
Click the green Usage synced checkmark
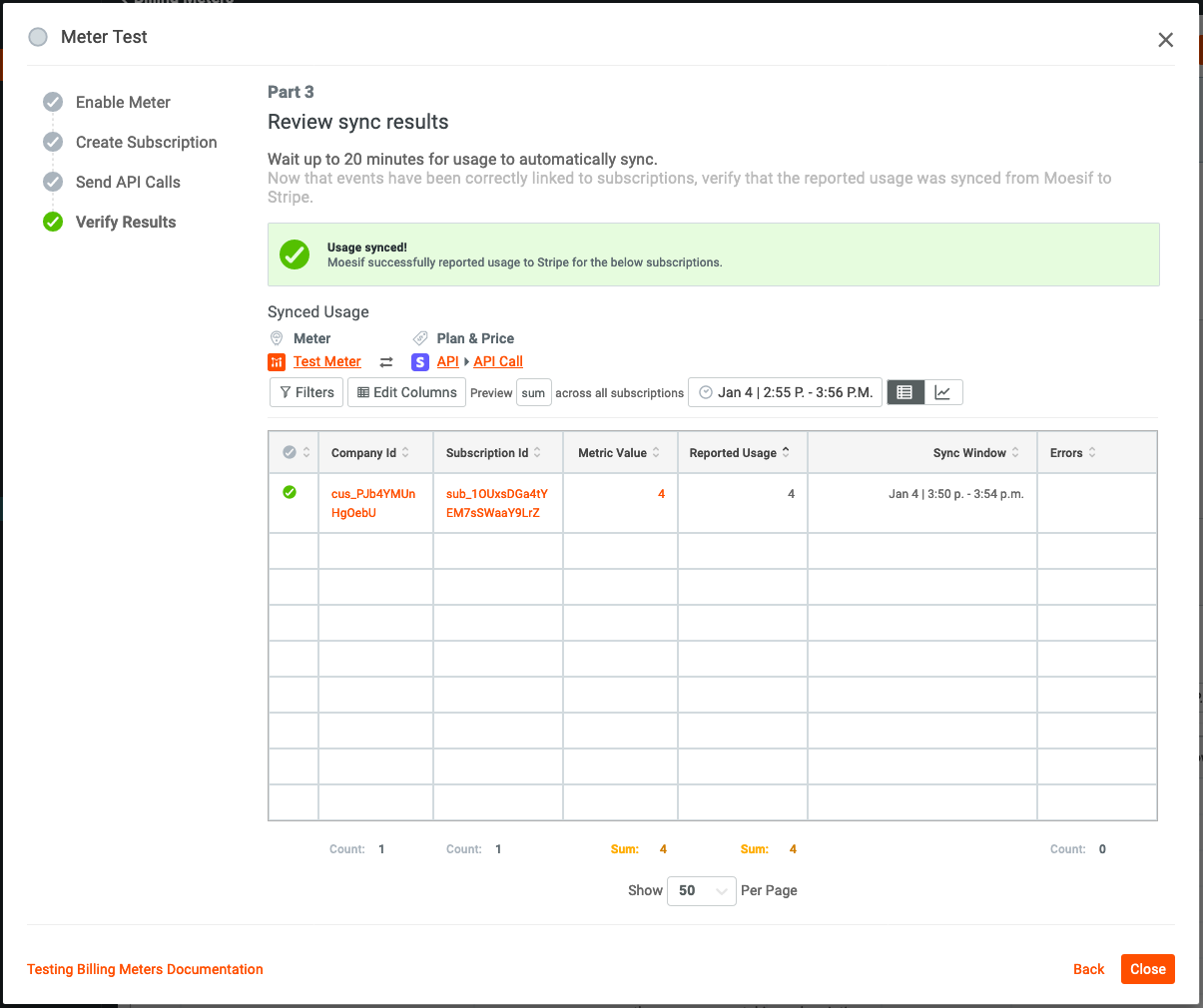pyautogui.click(x=295, y=254)
